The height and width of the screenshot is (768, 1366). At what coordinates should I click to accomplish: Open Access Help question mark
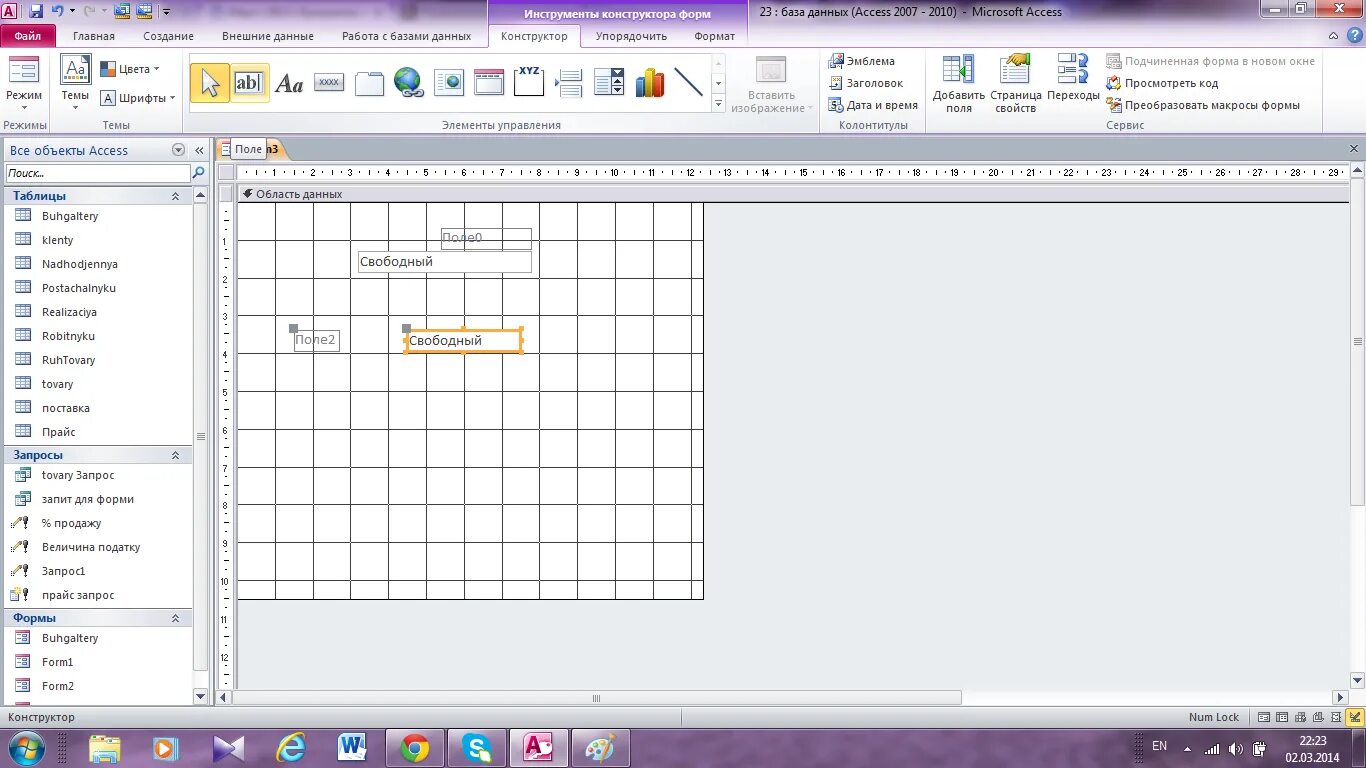tap(1354, 36)
